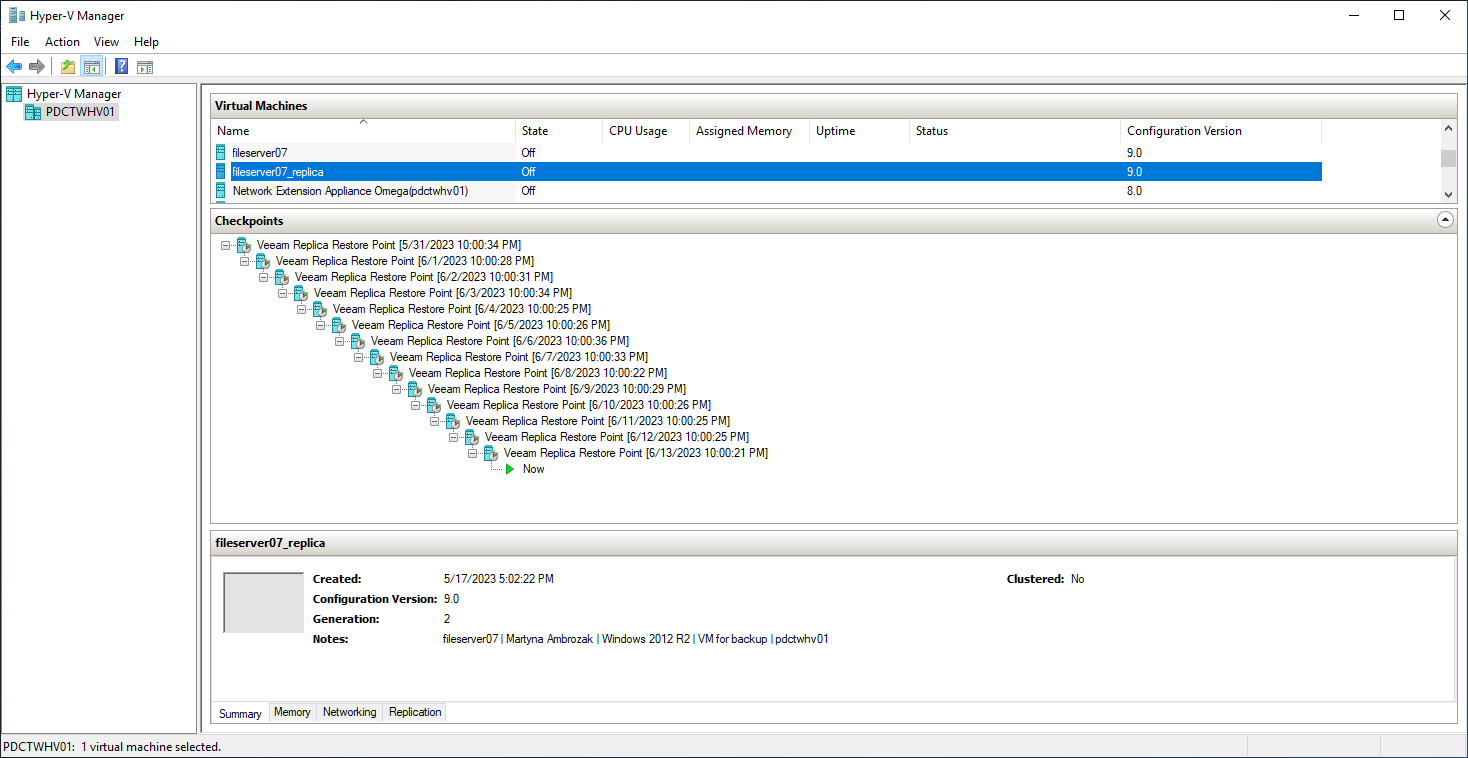Click the Created date 5/17/2023 5:02:22 PM
Image resolution: width=1468 pixels, height=758 pixels.
tap(499, 579)
